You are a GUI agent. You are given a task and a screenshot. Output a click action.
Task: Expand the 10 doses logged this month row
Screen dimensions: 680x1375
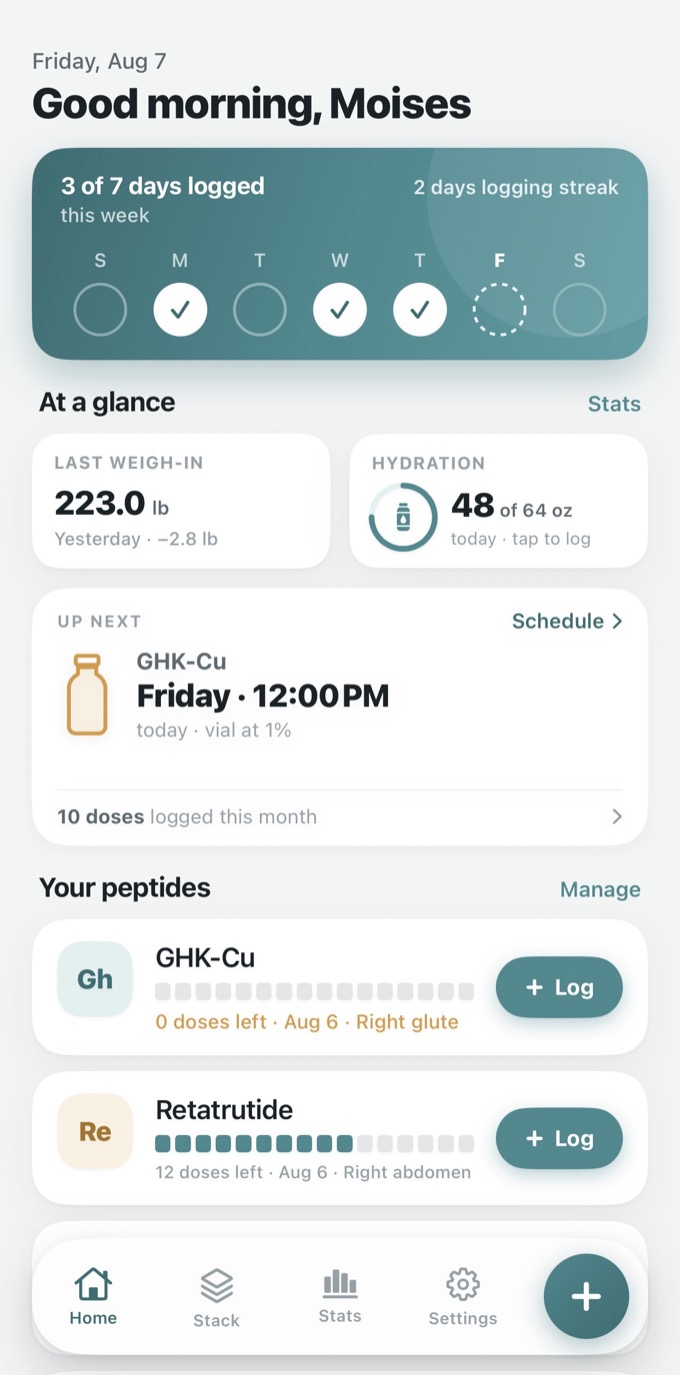[340, 817]
